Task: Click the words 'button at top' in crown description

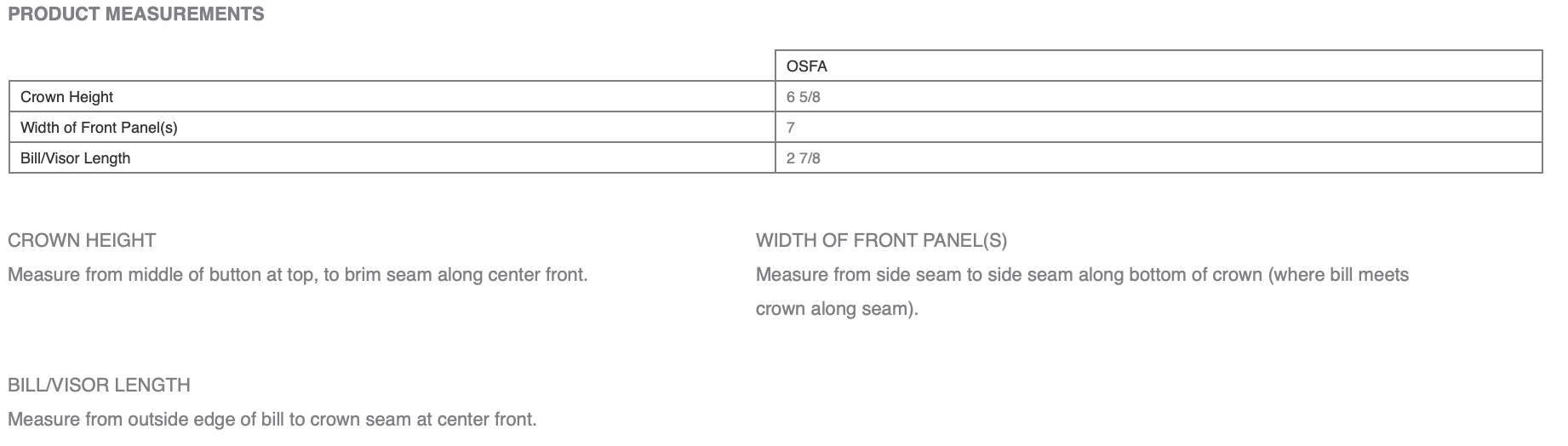Action: point(261,276)
